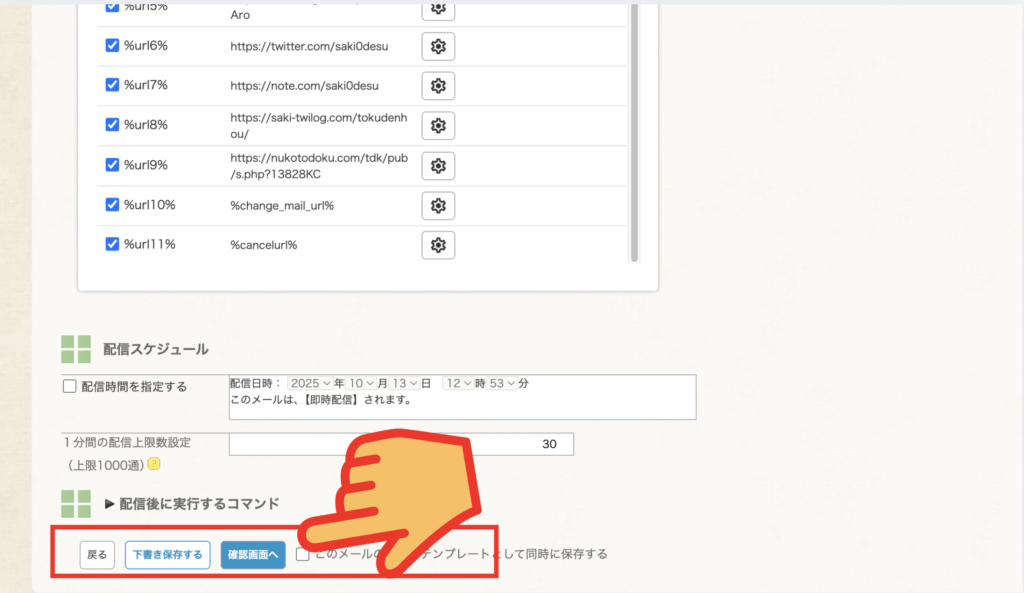Viewport: 1024px width, 593px height.
Task: Open gear settings for %url6%
Action: 438,46
